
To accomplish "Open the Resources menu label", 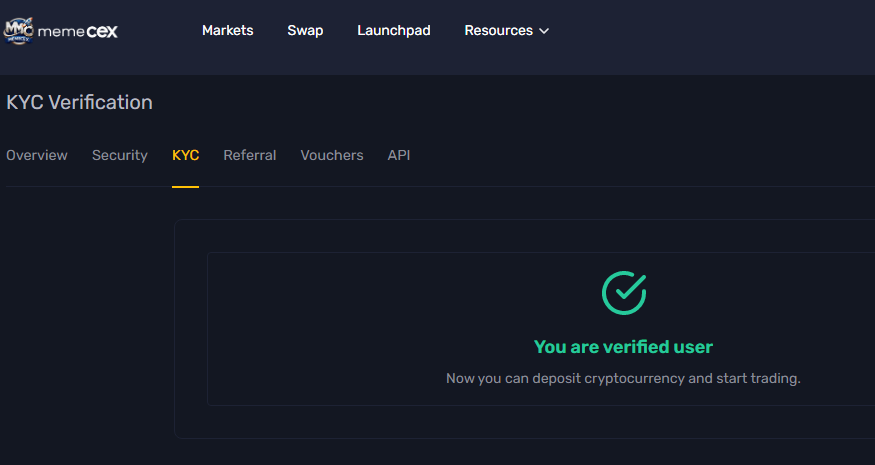I will 498,31.
